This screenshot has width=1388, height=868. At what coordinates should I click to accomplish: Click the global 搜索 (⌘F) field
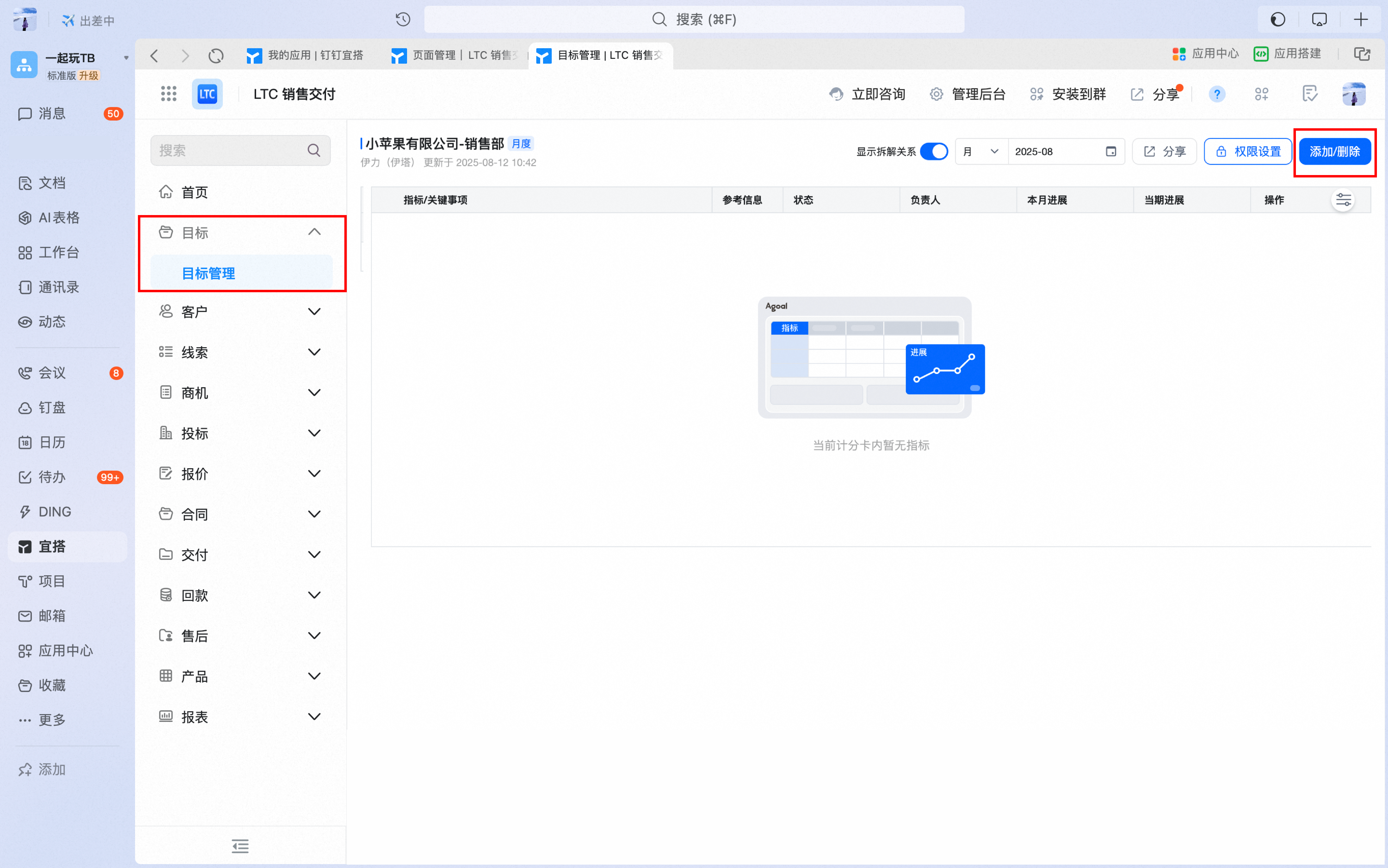pos(694,20)
